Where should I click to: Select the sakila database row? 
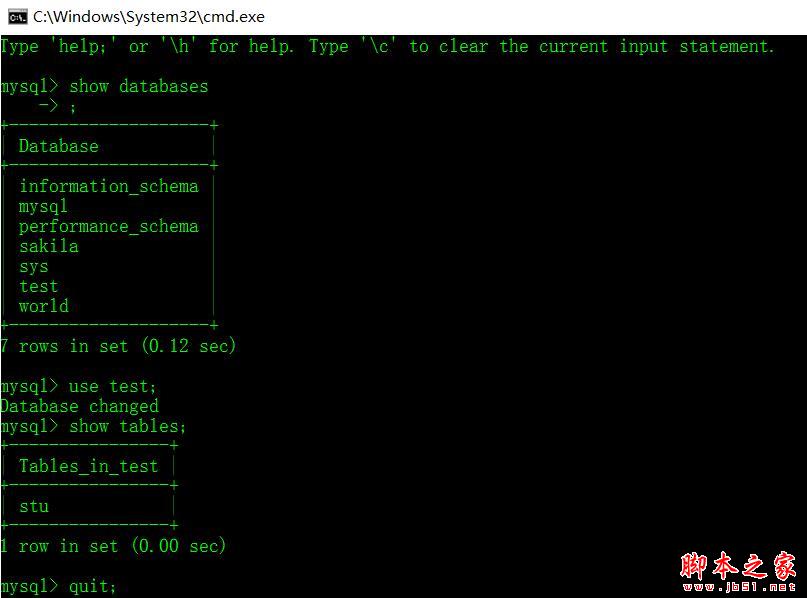(x=49, y=246)
